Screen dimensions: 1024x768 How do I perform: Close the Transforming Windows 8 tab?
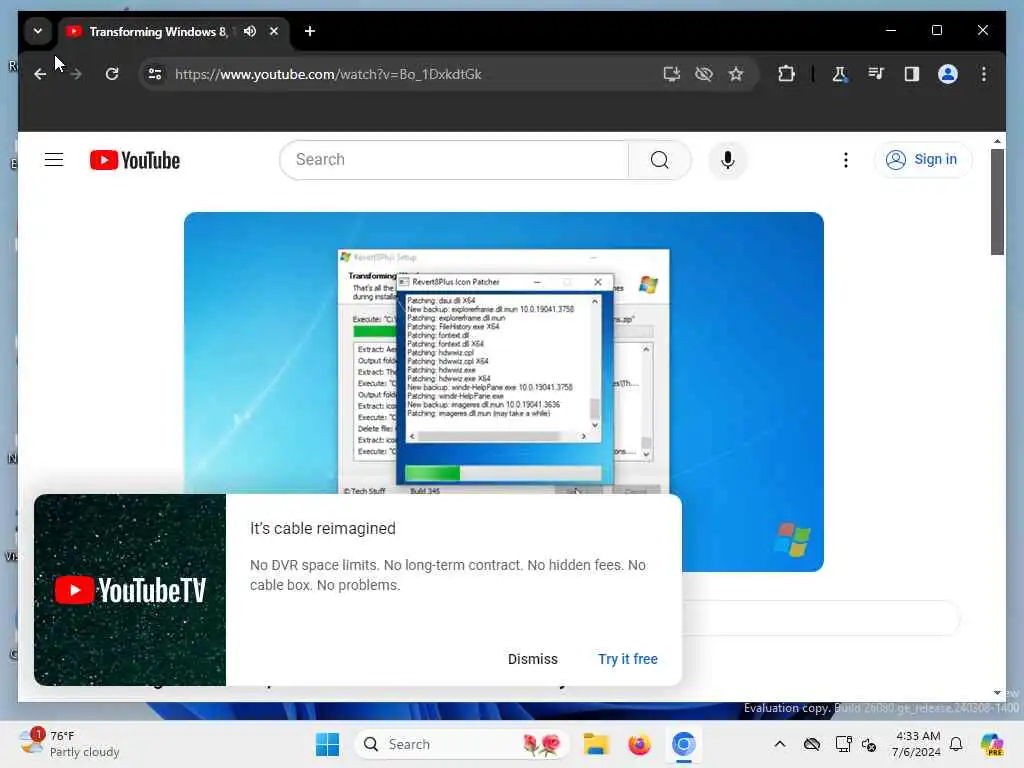pyautogui.click(x=274, y=31)
